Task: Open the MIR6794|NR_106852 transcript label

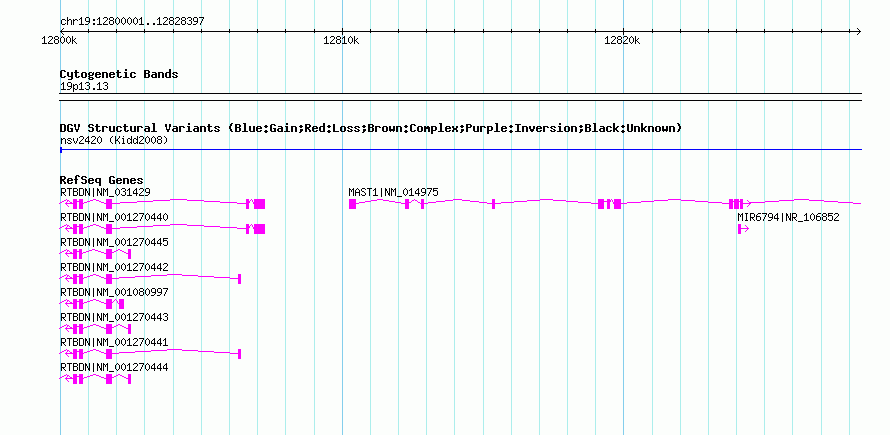Action: pos(788,218)
